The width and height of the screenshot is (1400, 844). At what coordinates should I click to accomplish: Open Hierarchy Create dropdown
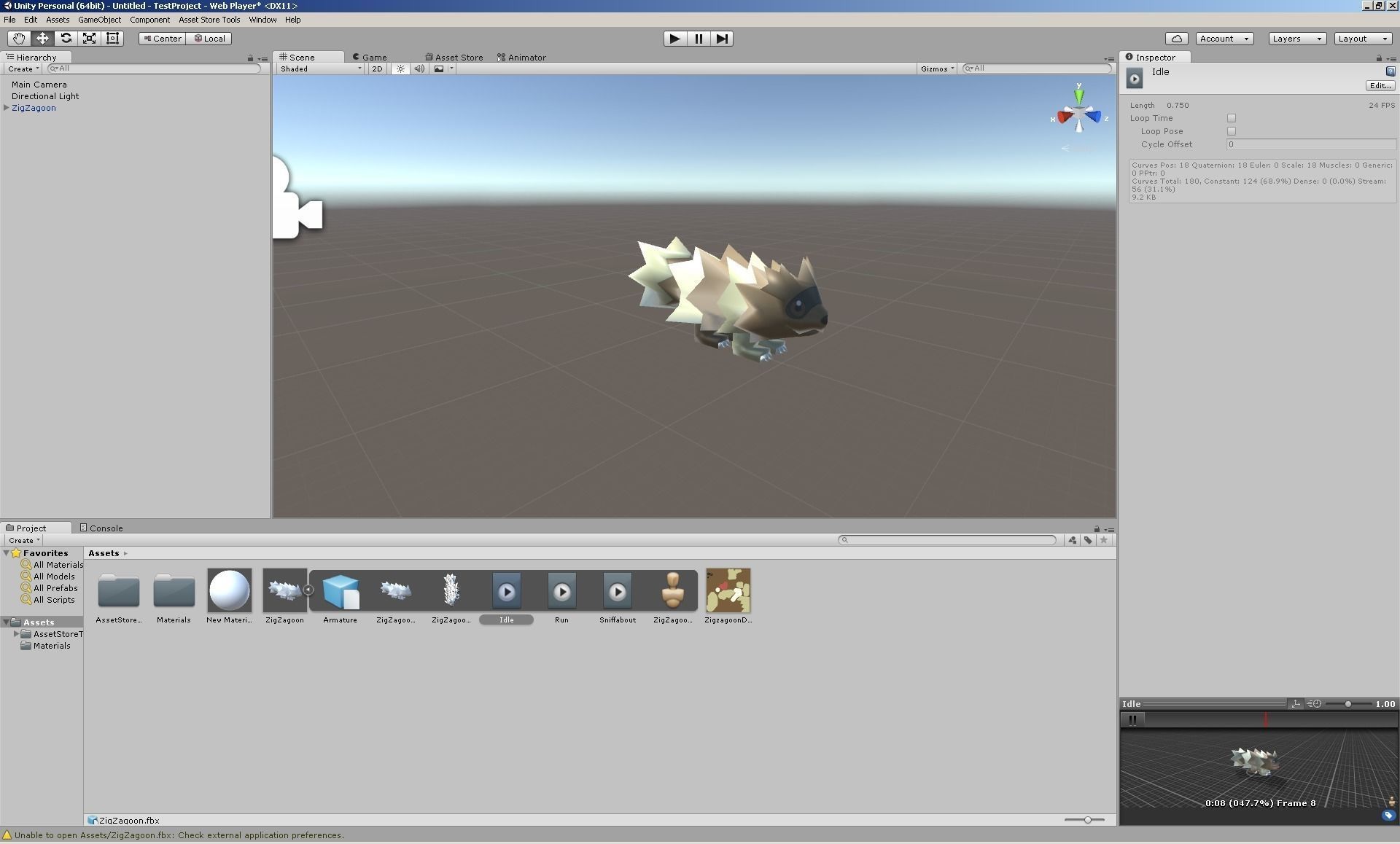point(23,69)
